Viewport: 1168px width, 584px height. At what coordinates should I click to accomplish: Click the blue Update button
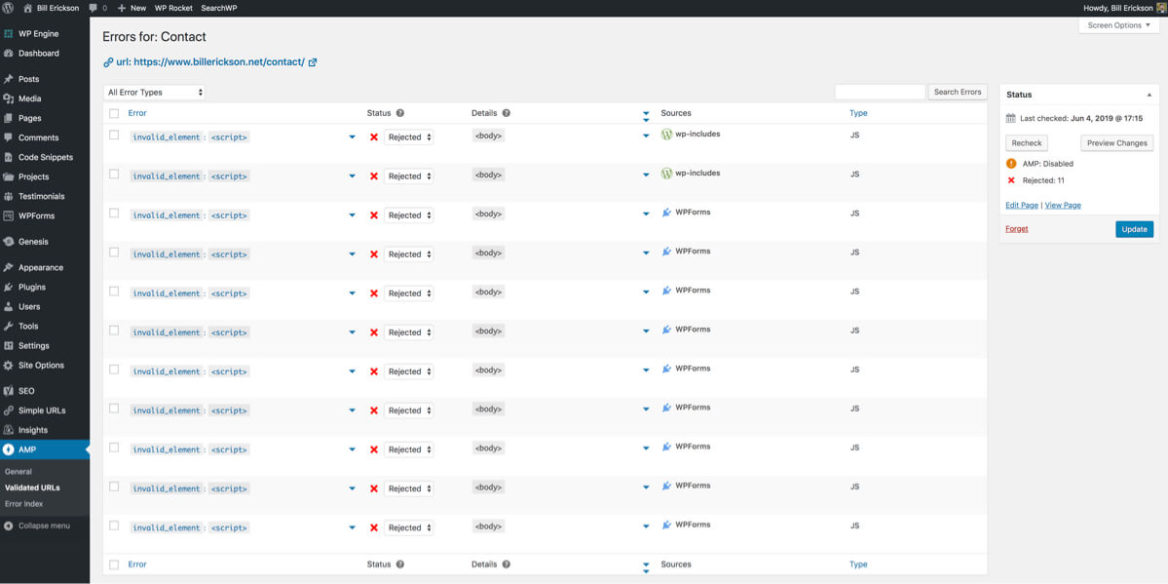pyautogui.click(x=1134, y=228)
